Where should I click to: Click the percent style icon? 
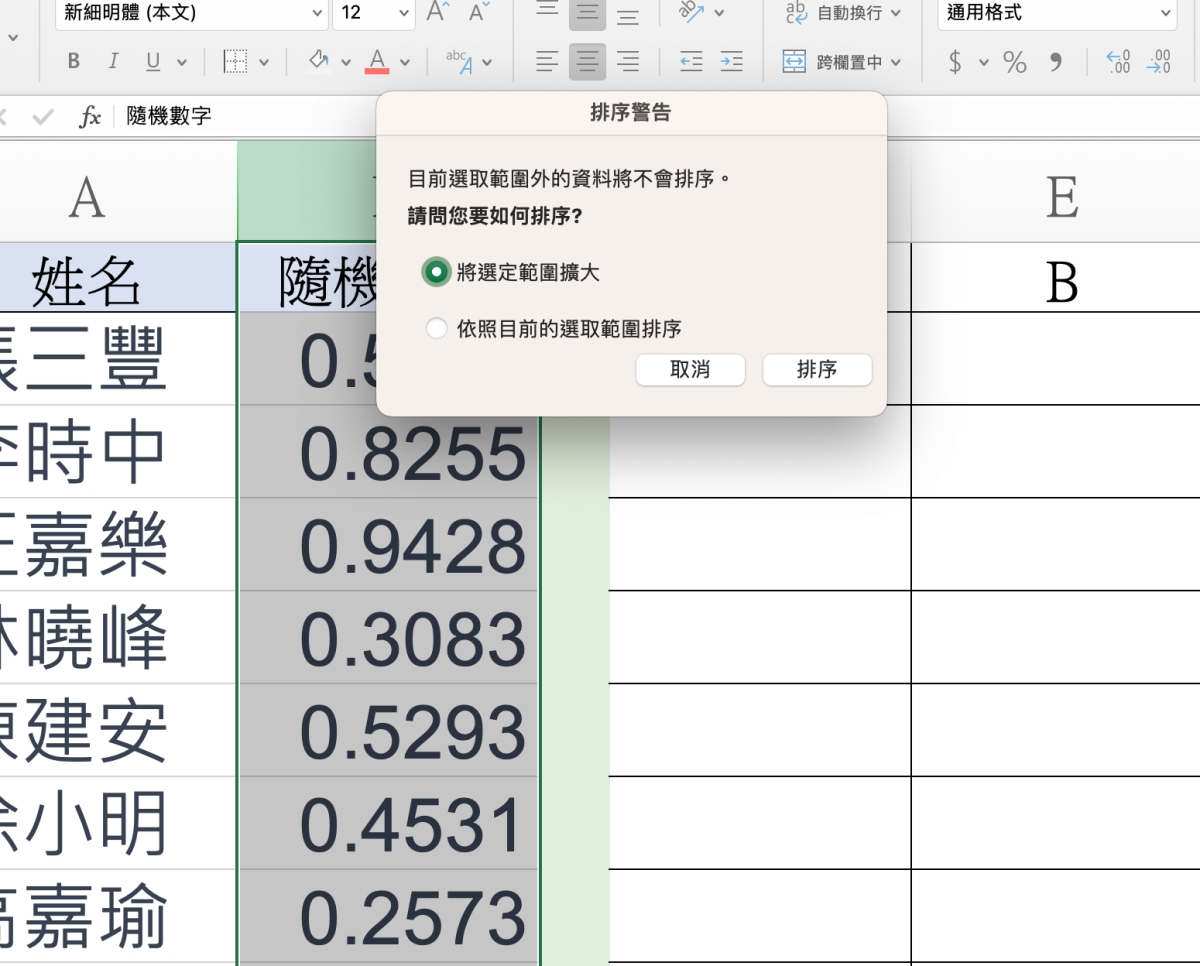click(1015, 62)
